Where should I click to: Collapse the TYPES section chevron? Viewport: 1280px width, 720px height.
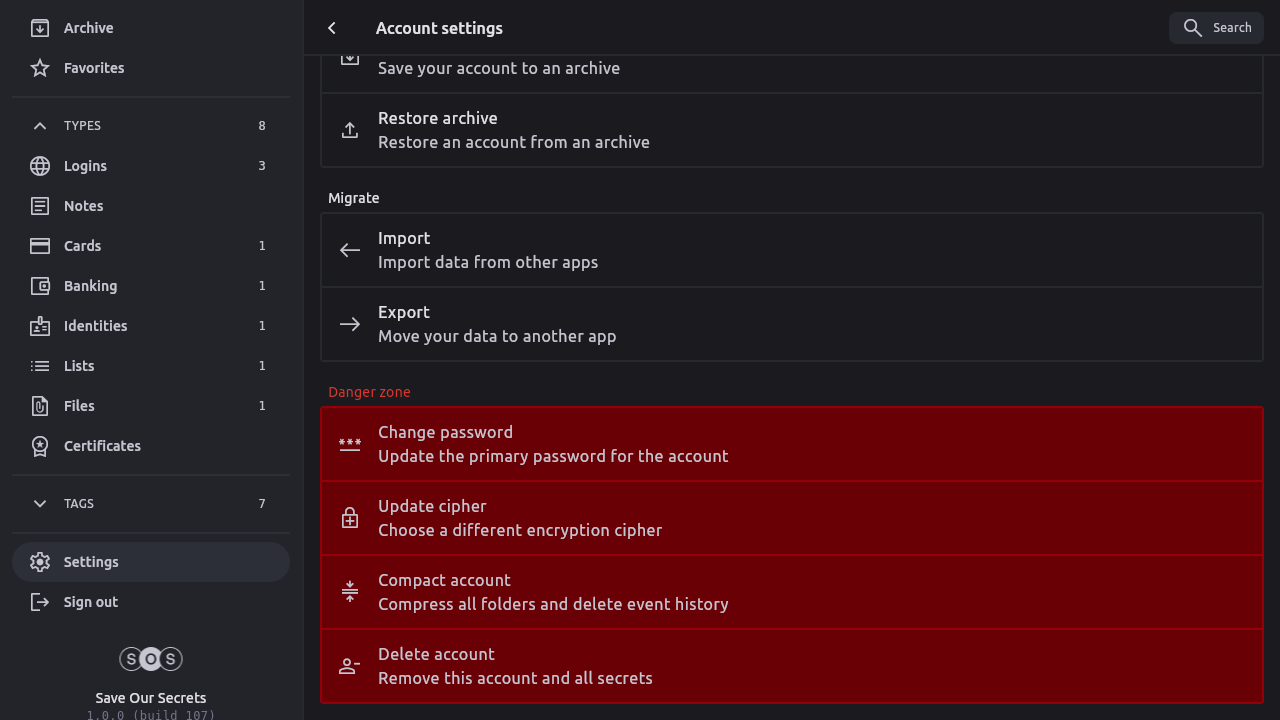click(x=40, y=126)
